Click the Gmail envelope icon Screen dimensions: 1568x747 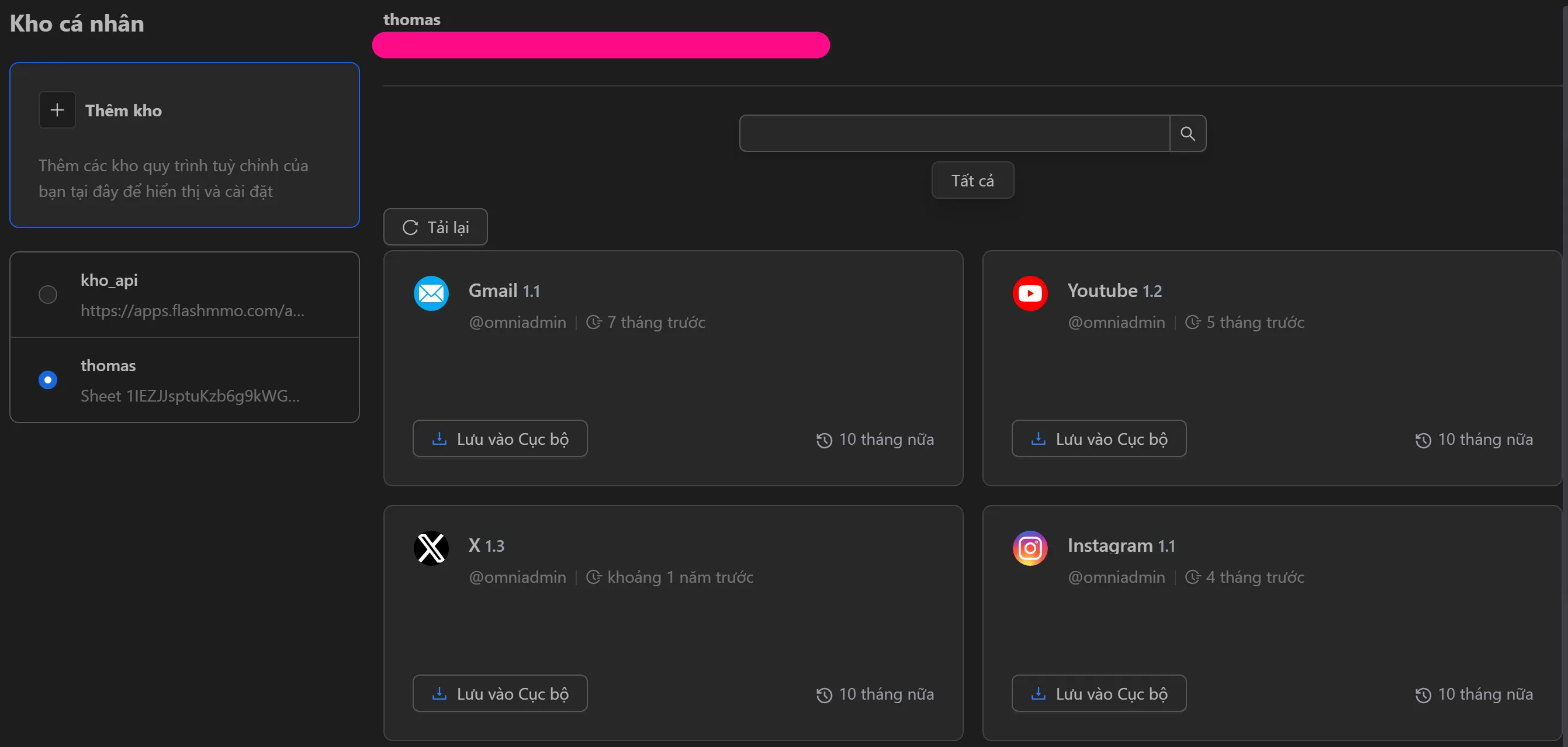click(431, 293)
